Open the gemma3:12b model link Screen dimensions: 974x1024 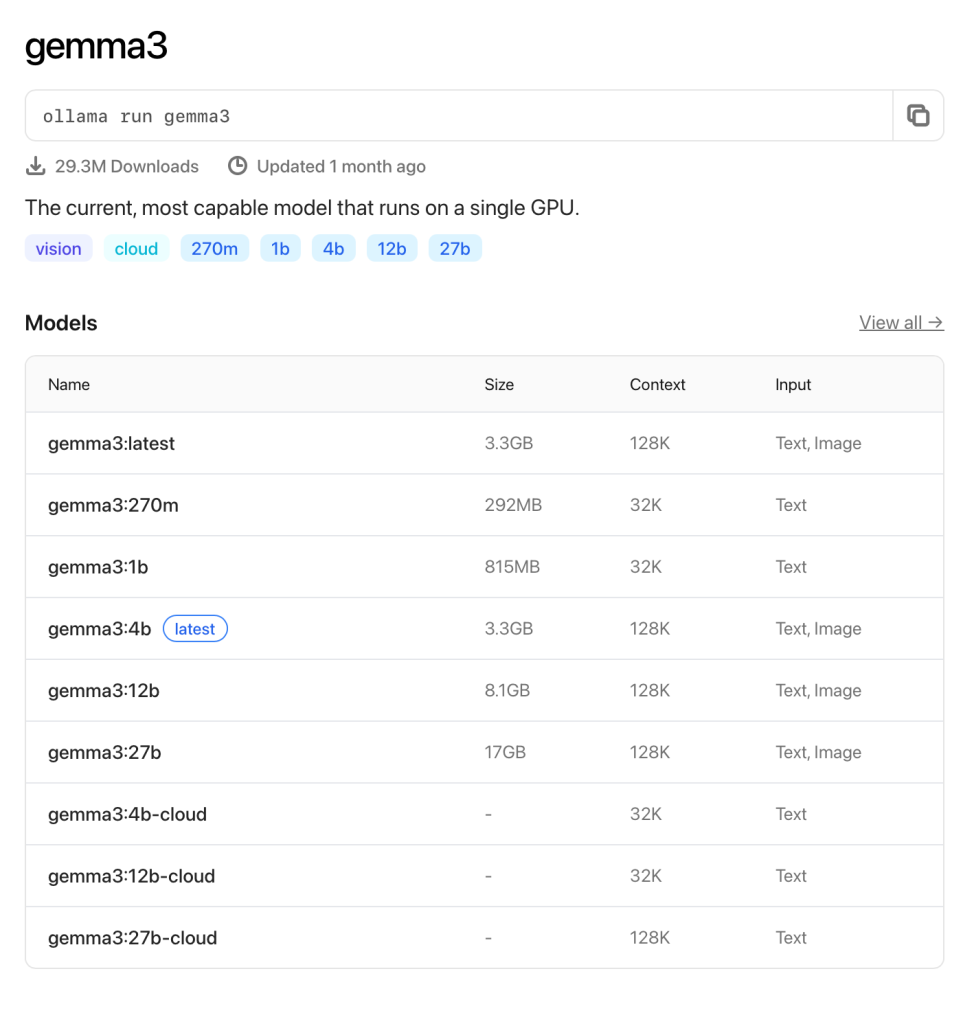(104, 691)
